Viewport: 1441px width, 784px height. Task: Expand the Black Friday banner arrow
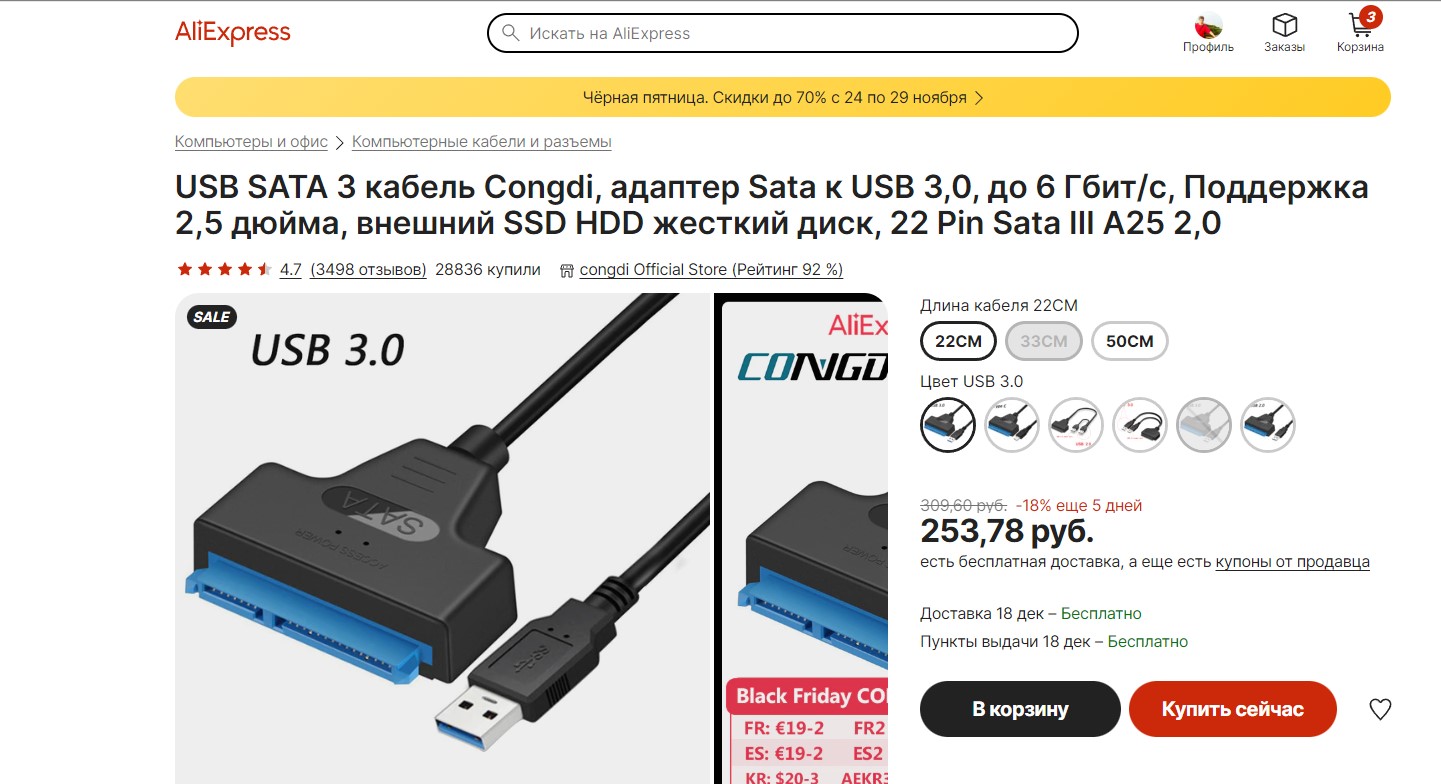pos(979,98)
